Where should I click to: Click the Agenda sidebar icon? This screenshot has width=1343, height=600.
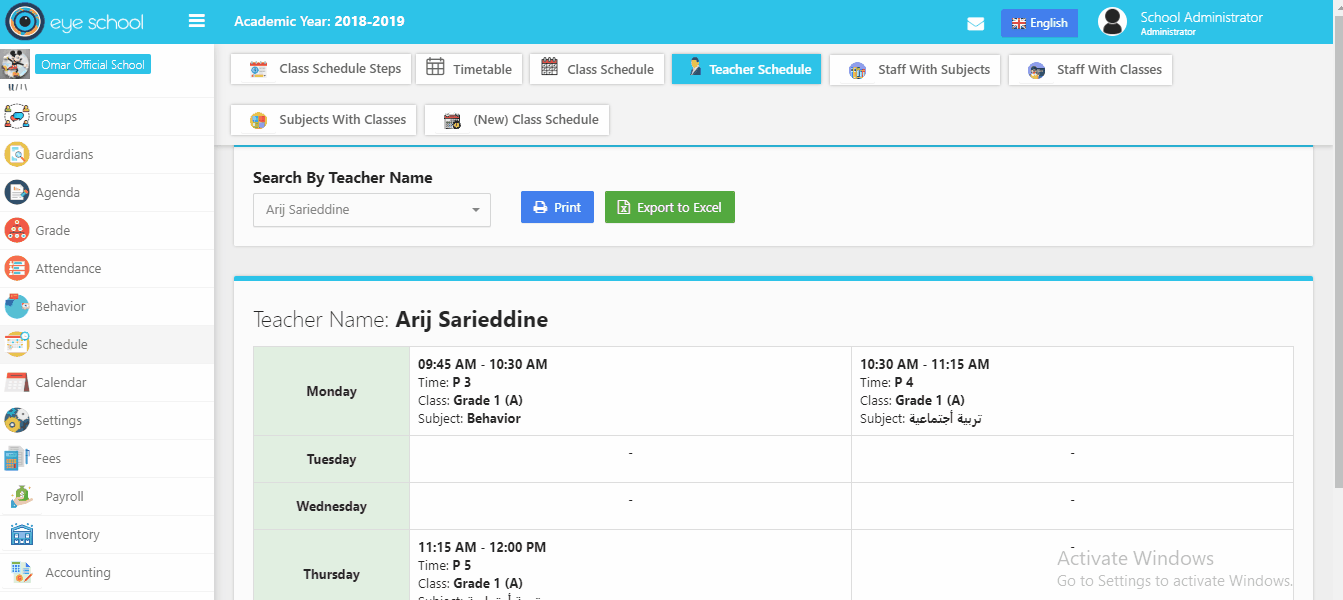coord(16,193)
